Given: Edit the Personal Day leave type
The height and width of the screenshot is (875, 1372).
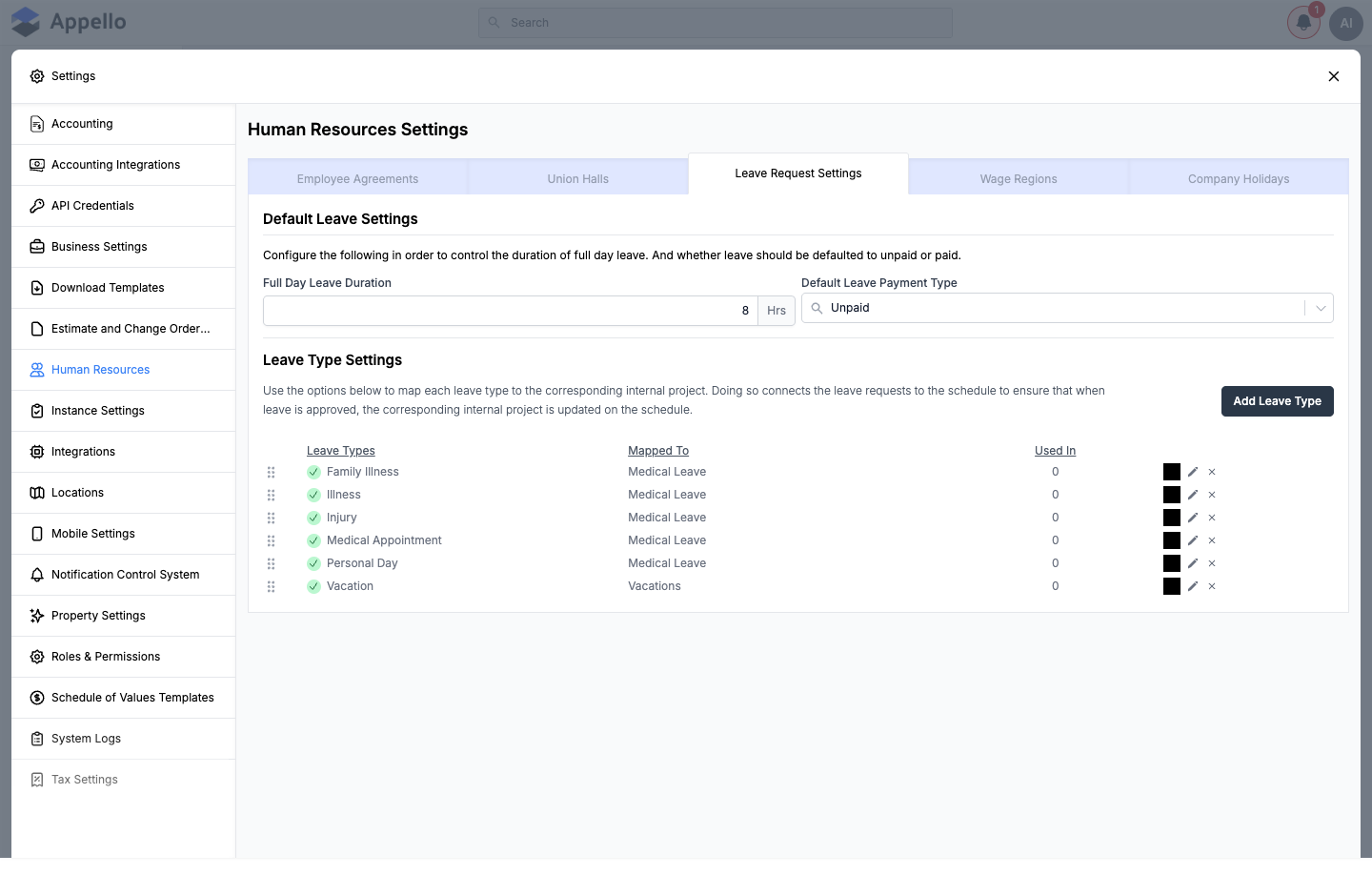Looking at the screenshot, I should tap(1193, 563).
